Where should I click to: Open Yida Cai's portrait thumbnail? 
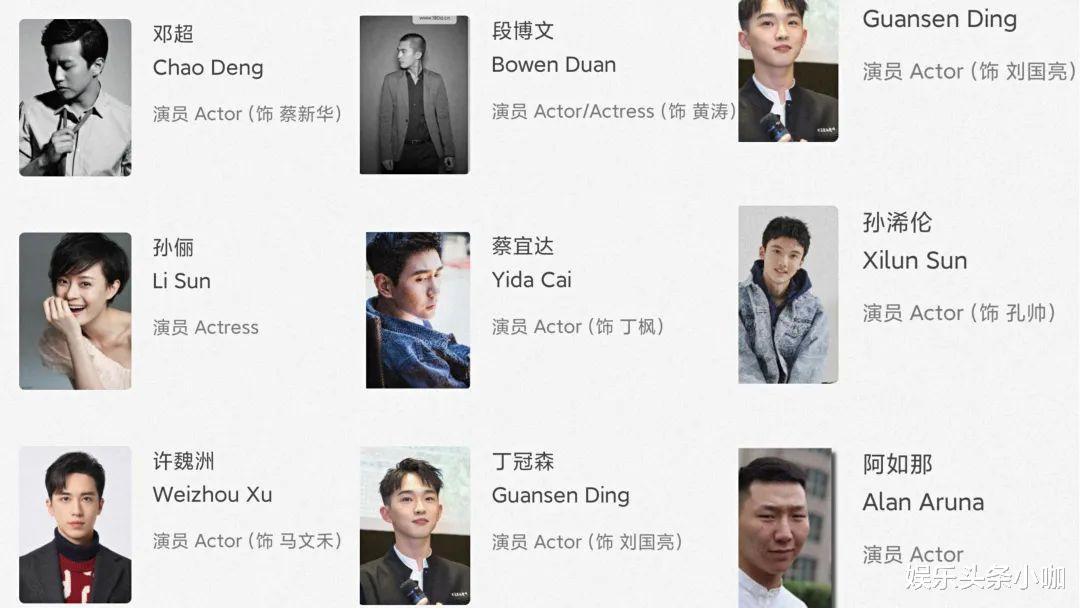pyautogui.click(x=417, y=310)
